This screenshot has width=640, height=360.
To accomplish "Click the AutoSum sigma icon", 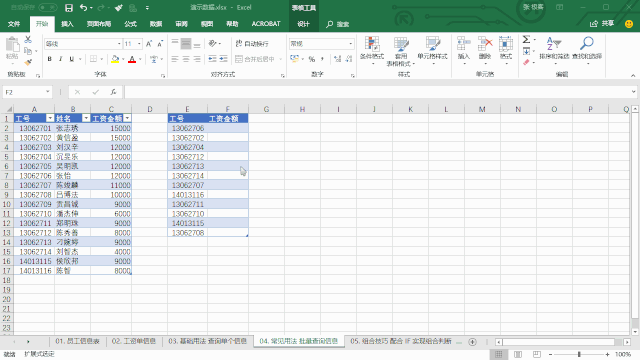I will pos(526,40).
